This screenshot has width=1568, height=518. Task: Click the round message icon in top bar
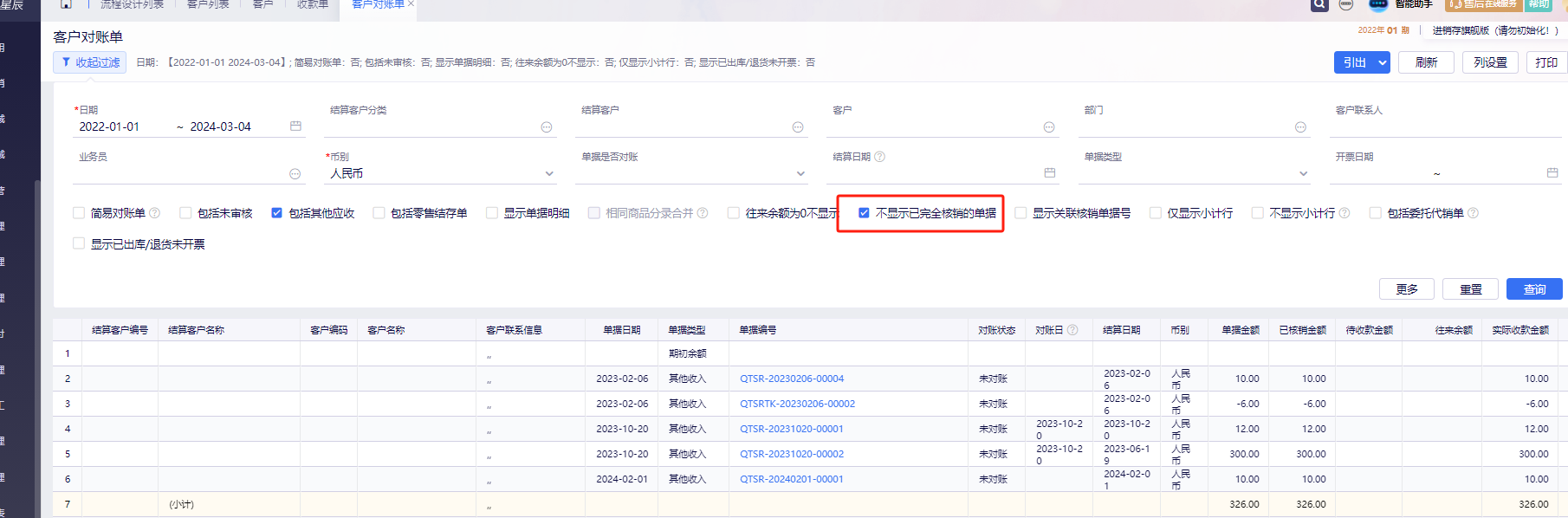tap(1346, 4)
